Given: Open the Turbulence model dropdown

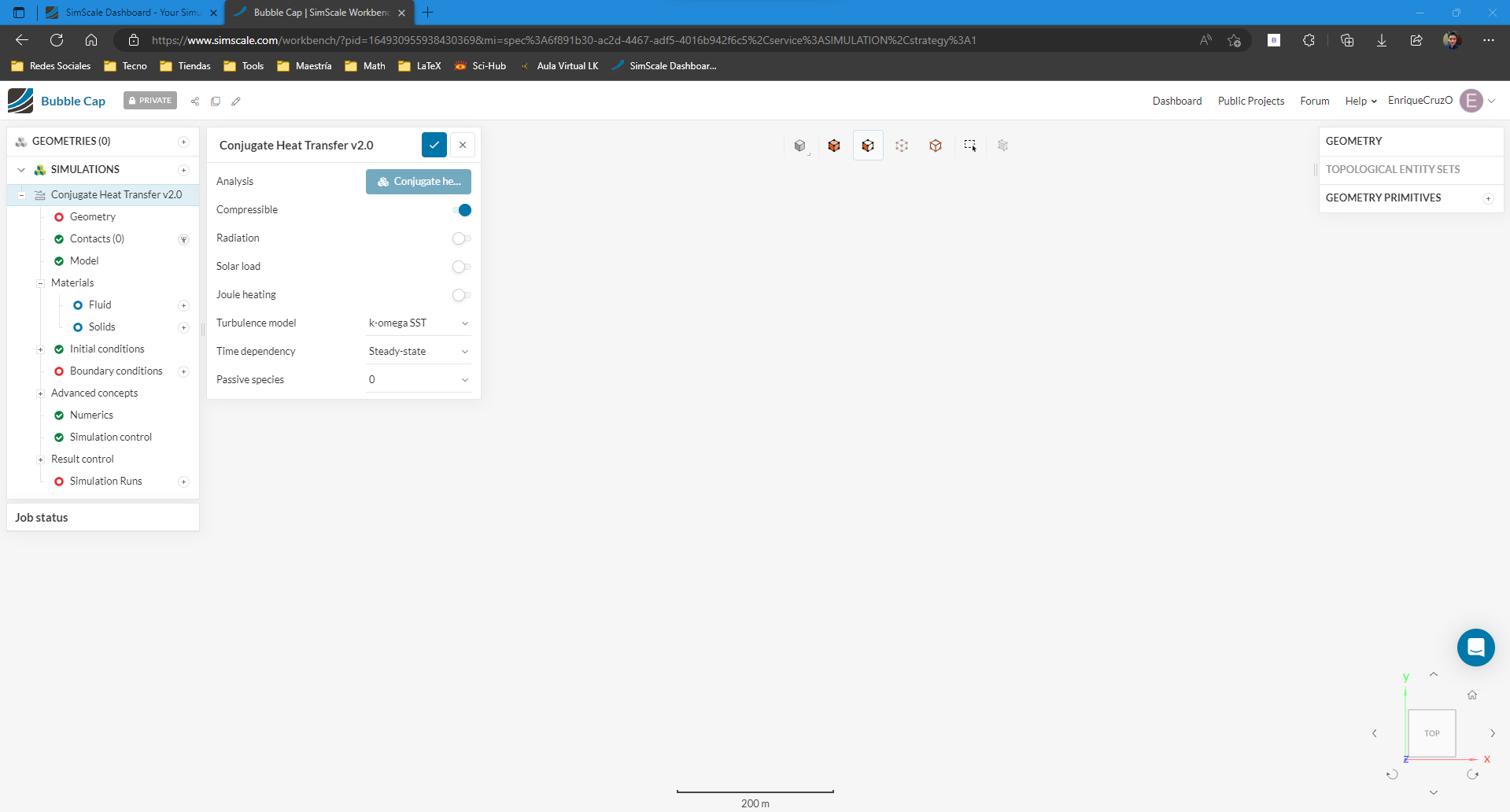Looking at the screenshot, I should tap(419, 323).
